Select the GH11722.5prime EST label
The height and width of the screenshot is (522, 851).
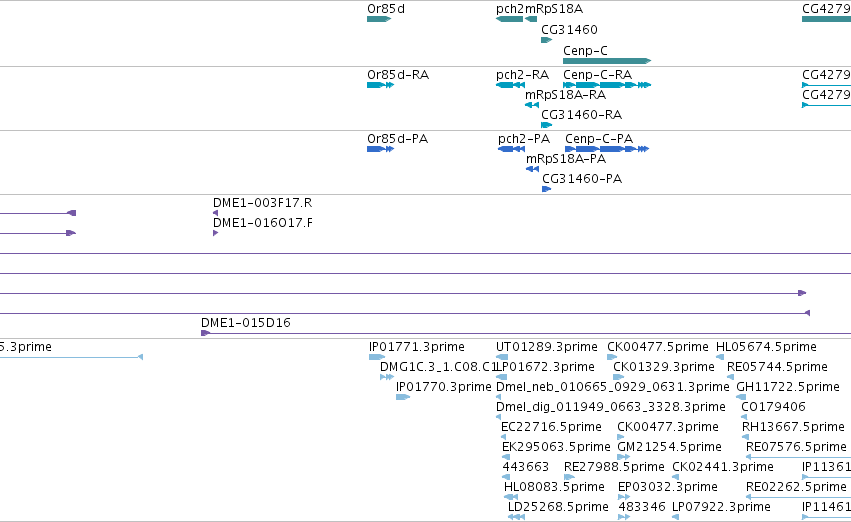[x=788, y=387]
